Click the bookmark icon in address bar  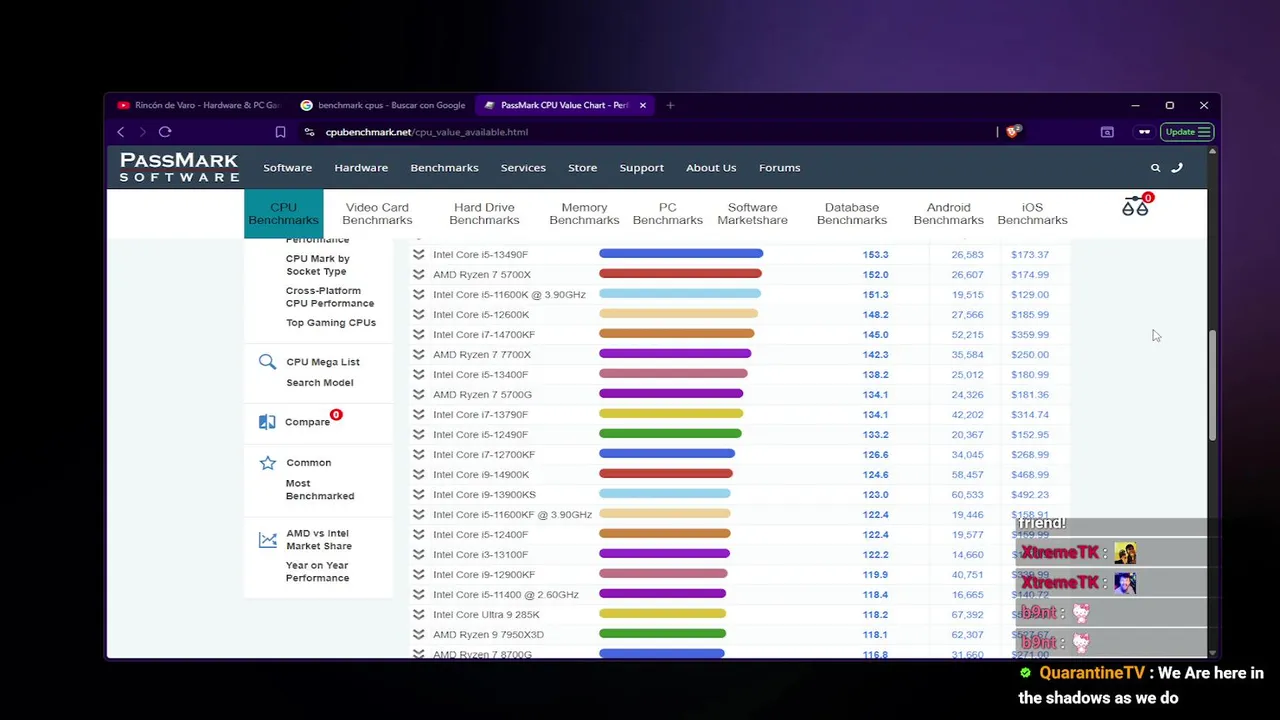280,132
